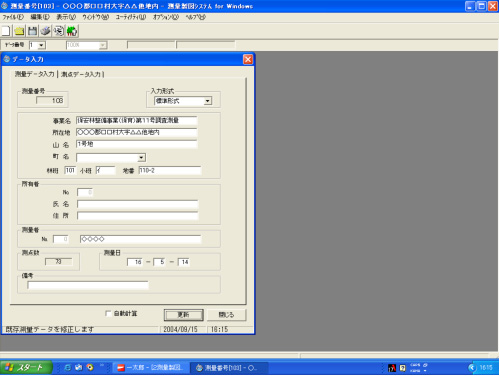Click the toolbar icon right of printer
Image resolution: width=500 pixels, height=376 pixels.
(59, 31)
